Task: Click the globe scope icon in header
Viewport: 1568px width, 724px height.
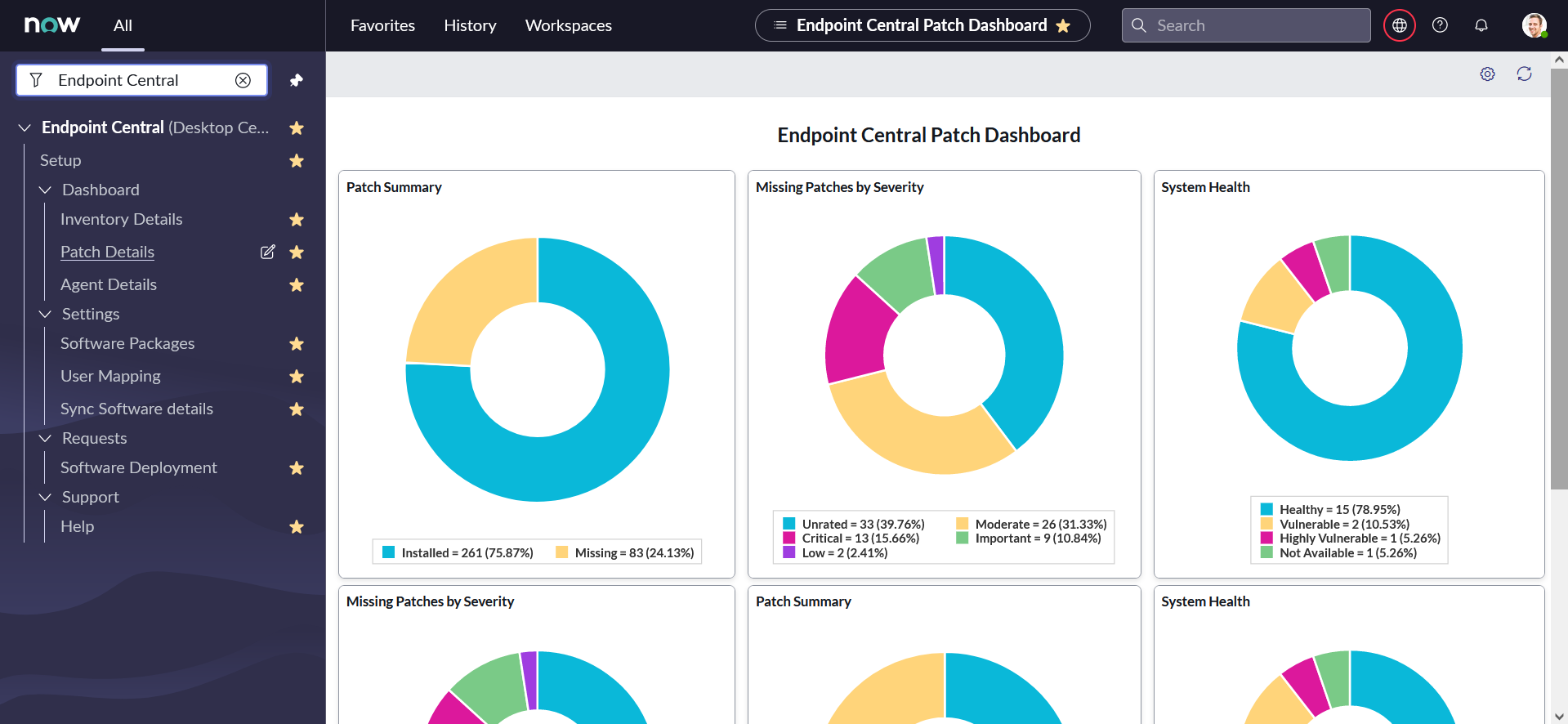Action: coord(1399,25)
